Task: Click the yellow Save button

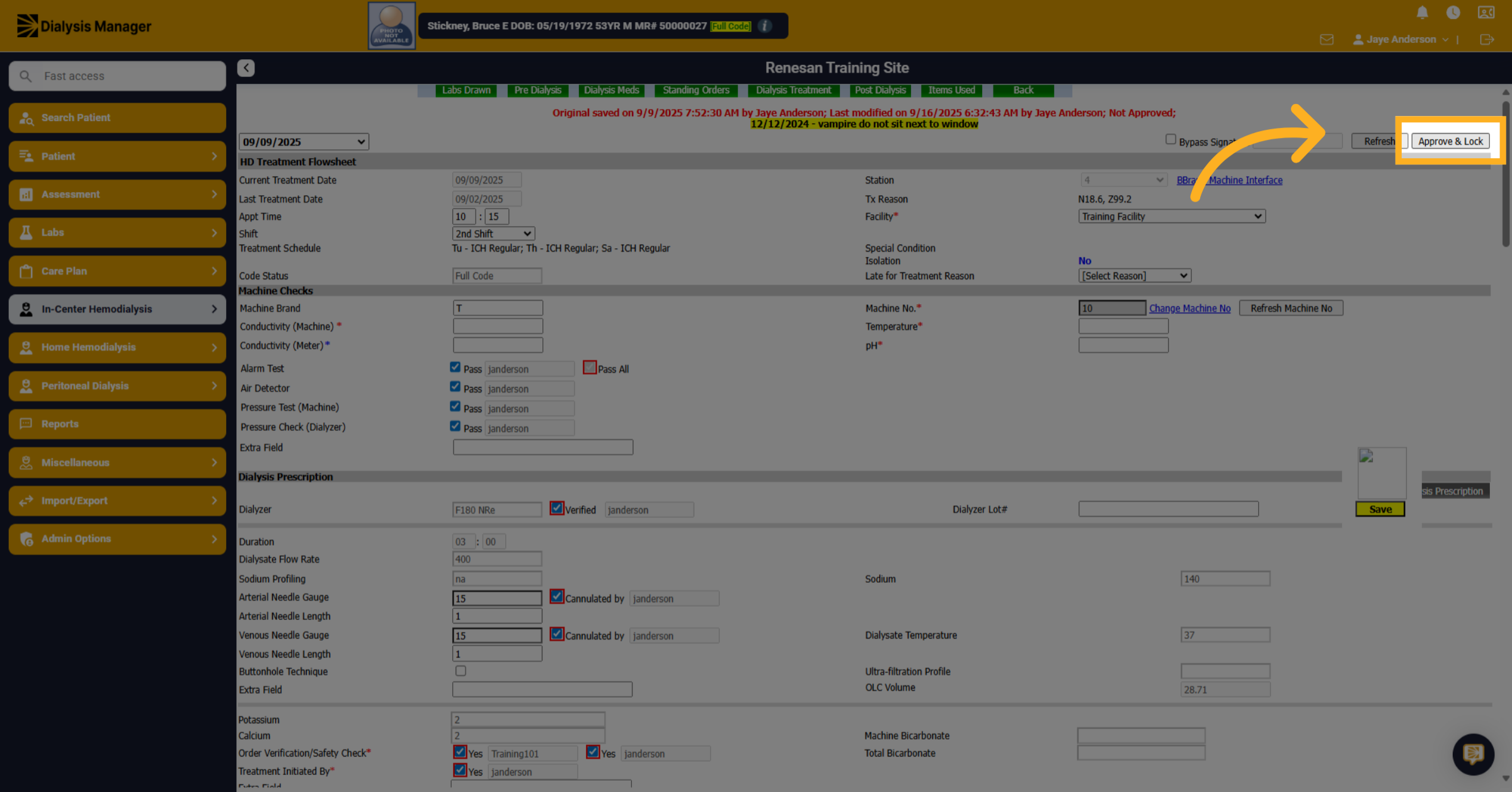Action: coord(1380,509)
